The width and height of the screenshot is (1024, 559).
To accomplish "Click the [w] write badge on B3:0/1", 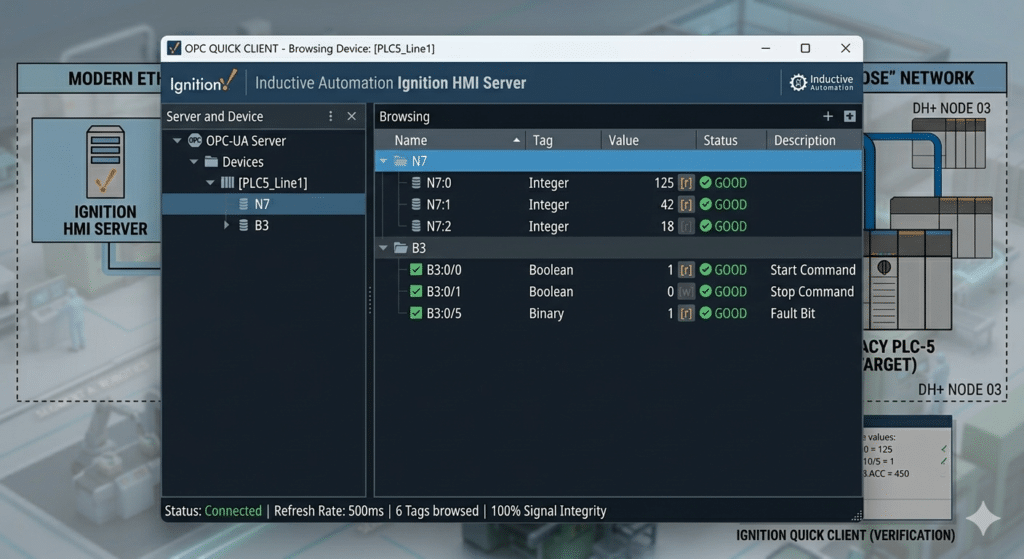I will (x=686, y=291).
